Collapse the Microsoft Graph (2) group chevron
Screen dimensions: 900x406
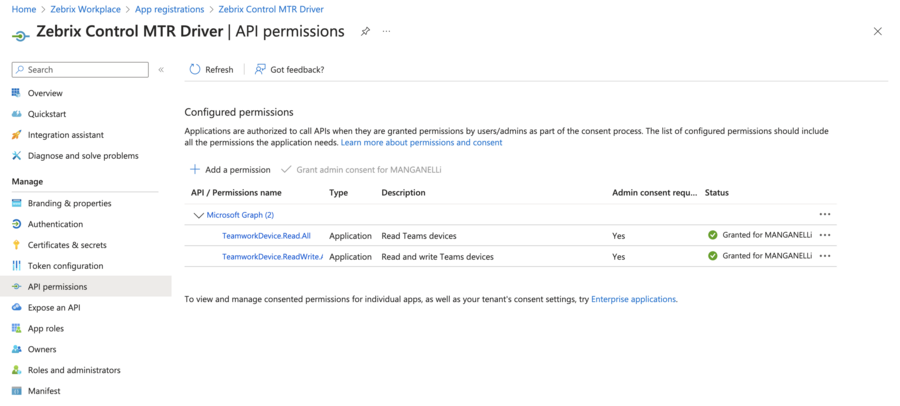coord(199,215)
